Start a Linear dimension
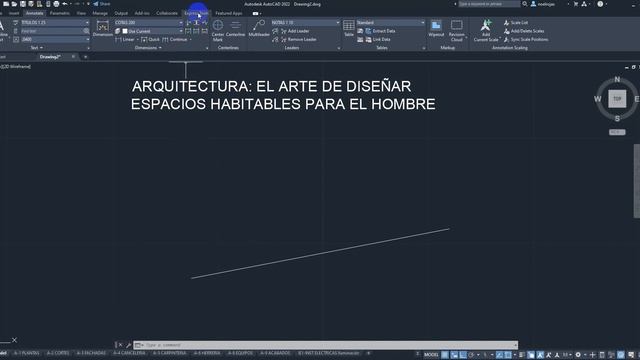The width and height of the screenshot is (640, 360). point(124,40)
